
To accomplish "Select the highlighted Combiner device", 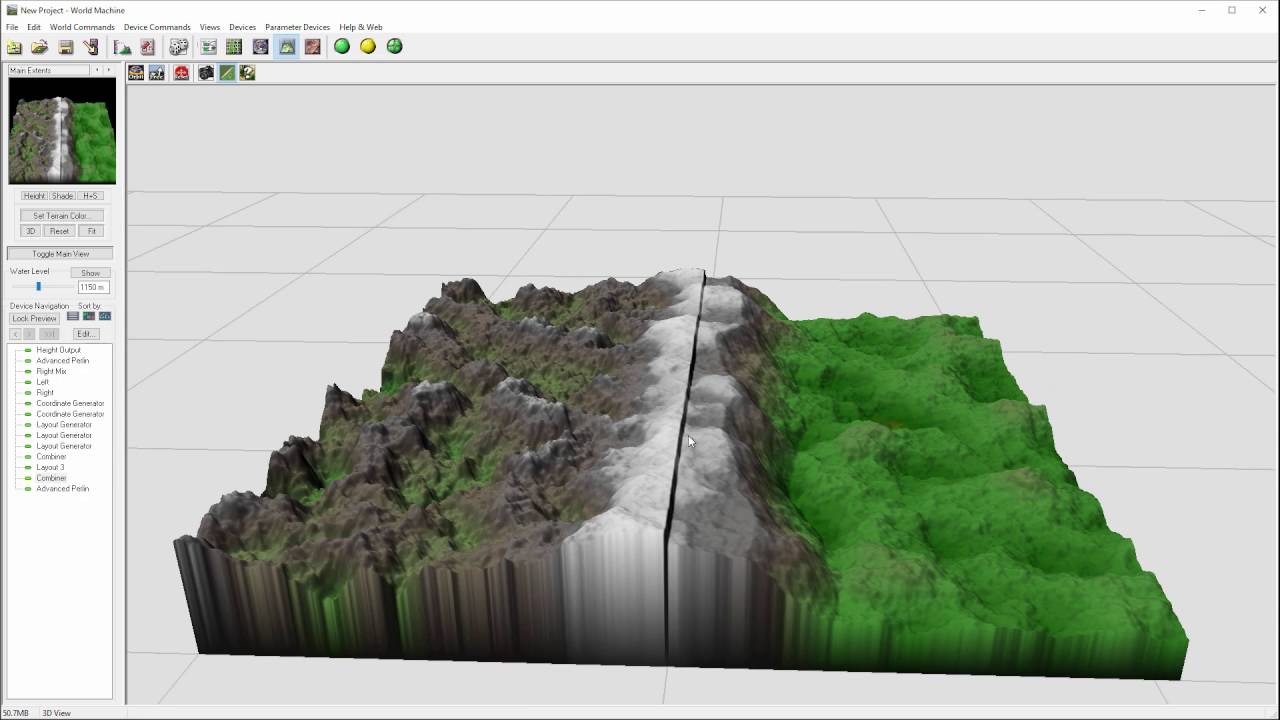I will coord(51,478).
